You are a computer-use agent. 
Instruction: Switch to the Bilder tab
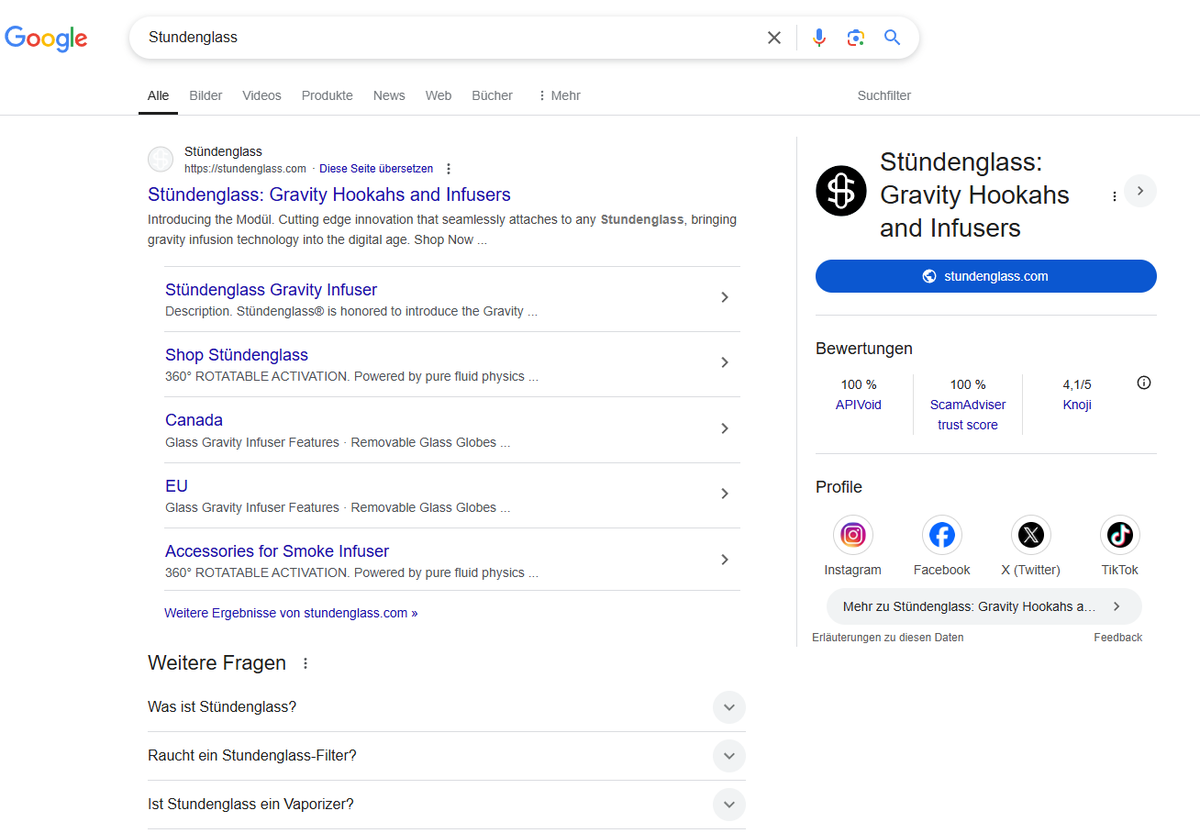pyautogui.click(x=206, y=96)
